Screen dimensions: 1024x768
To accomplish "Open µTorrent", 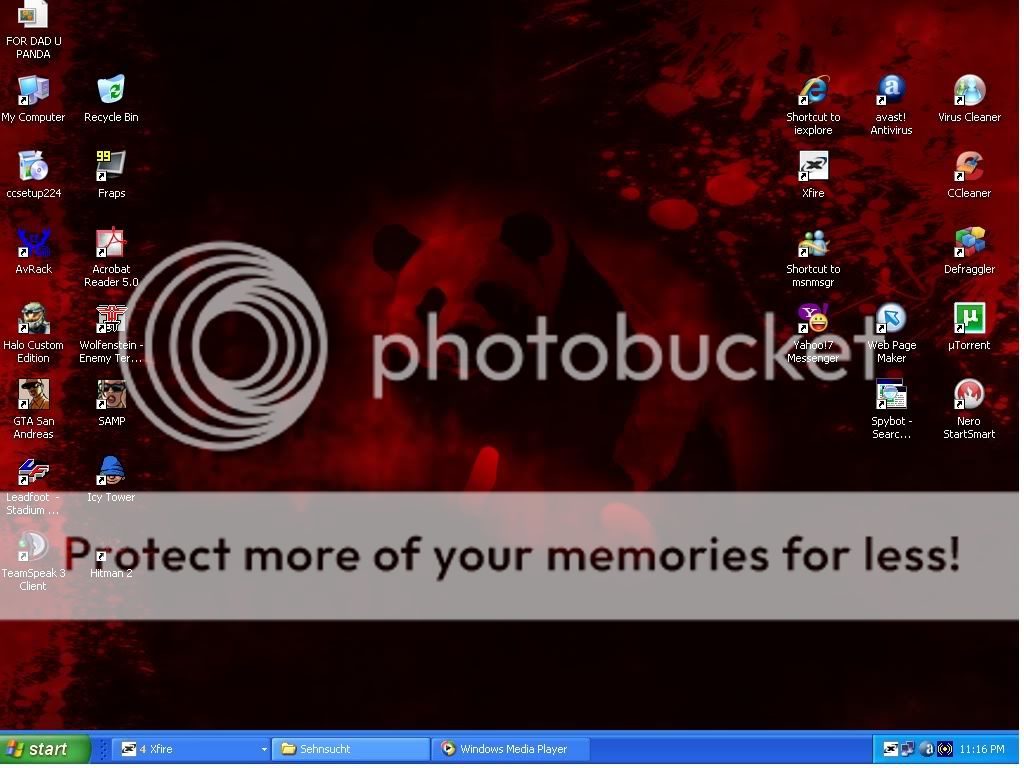I will (x=967, y=318).
